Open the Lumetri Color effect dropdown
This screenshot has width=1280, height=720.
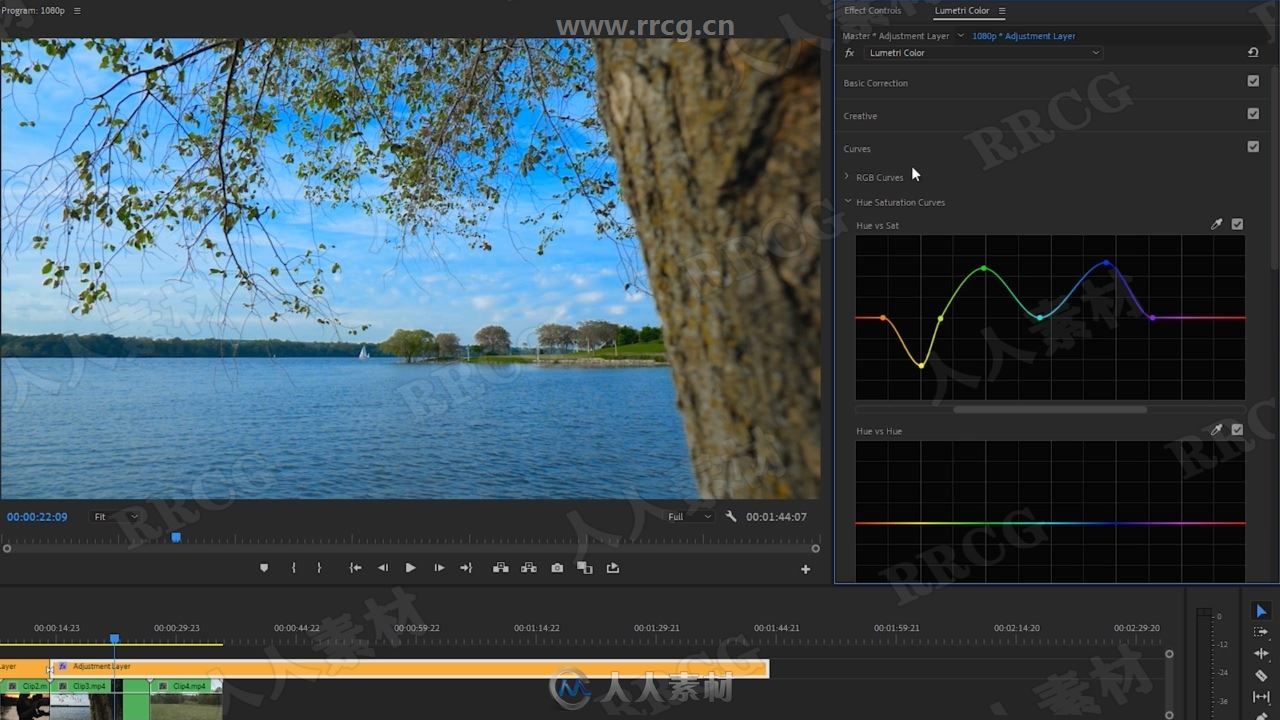[984, 53]
